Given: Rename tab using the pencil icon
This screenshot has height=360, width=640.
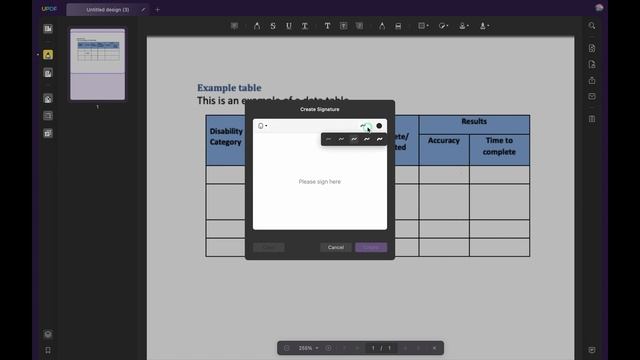Looking at the screenshot, I should (143, 9).
